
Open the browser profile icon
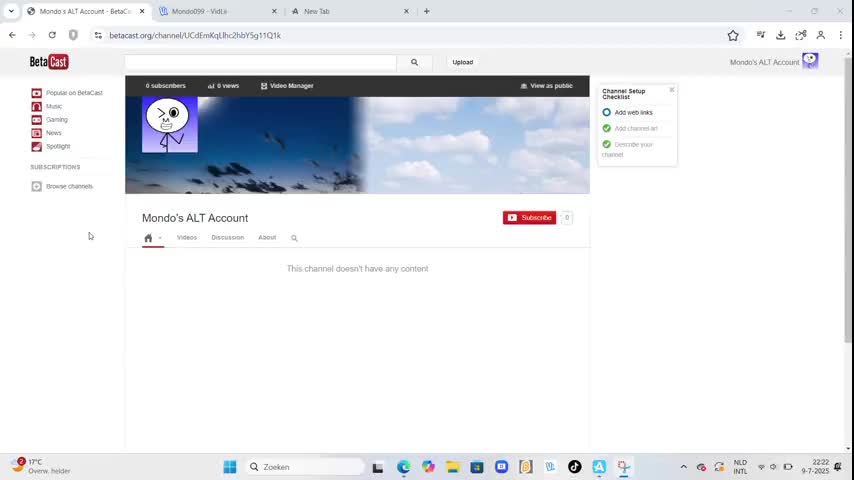(x=821, y=35)
